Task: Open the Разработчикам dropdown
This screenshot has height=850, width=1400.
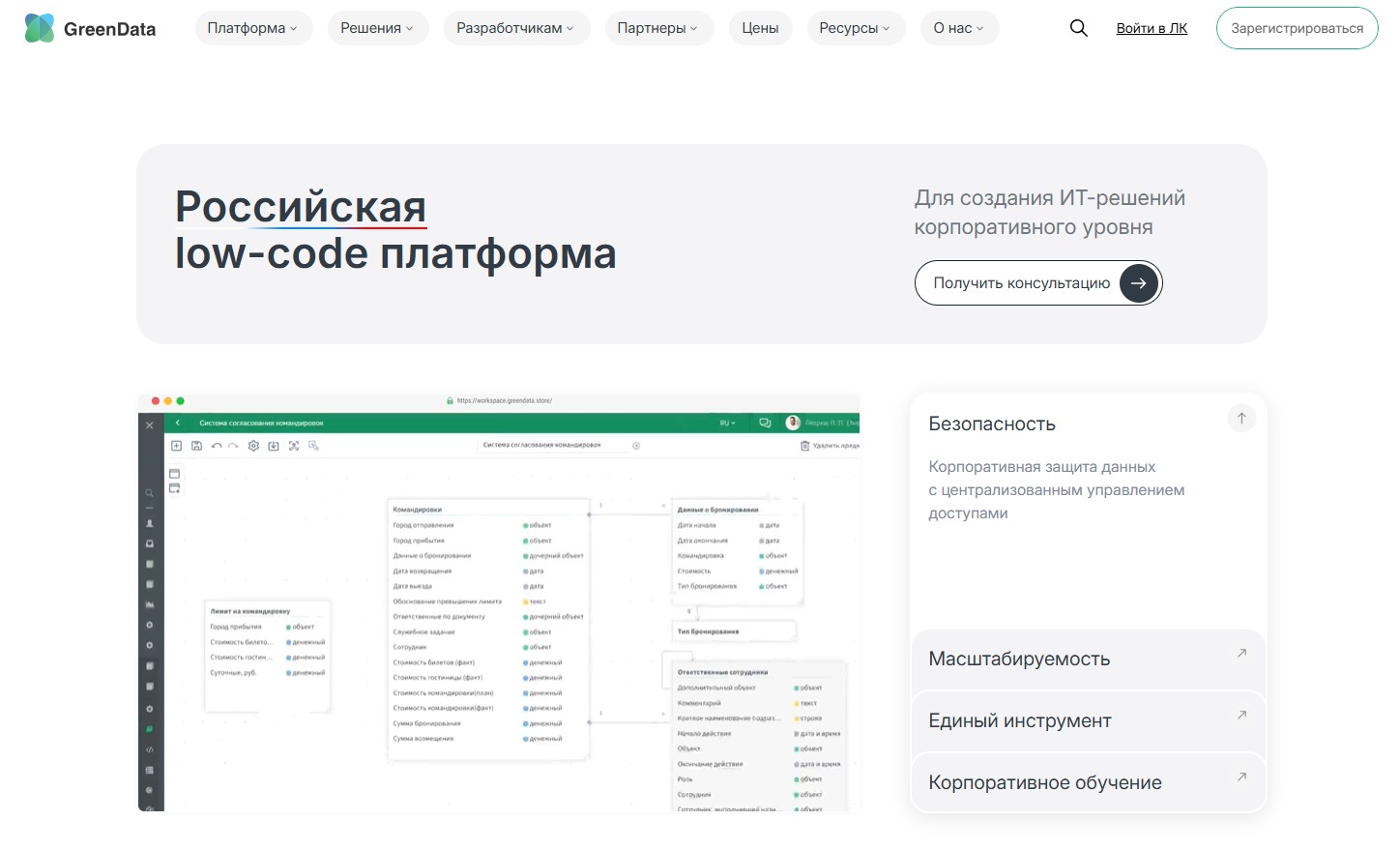Action: tap(516, 28)
